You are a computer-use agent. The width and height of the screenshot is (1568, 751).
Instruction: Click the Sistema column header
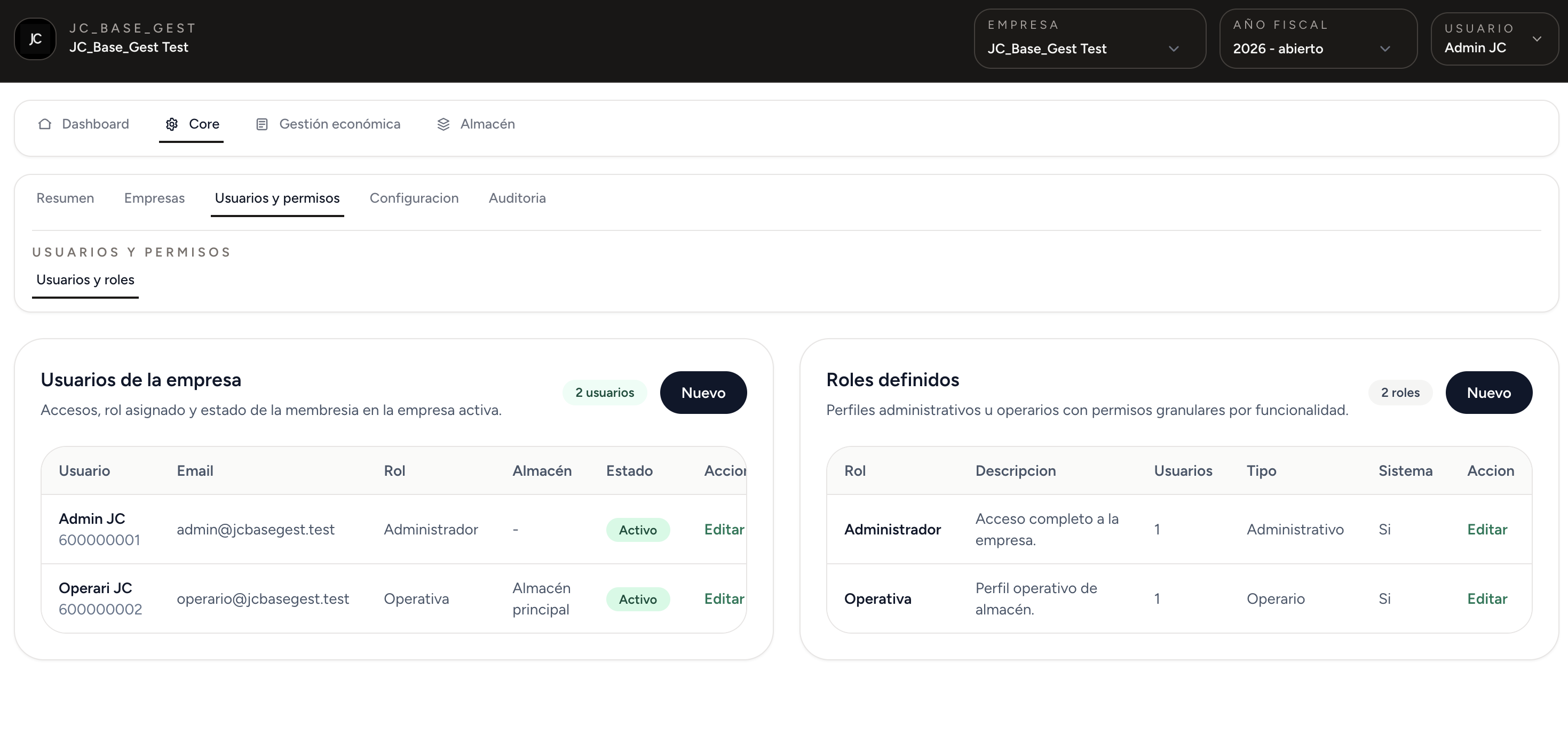click(1405, 470)
